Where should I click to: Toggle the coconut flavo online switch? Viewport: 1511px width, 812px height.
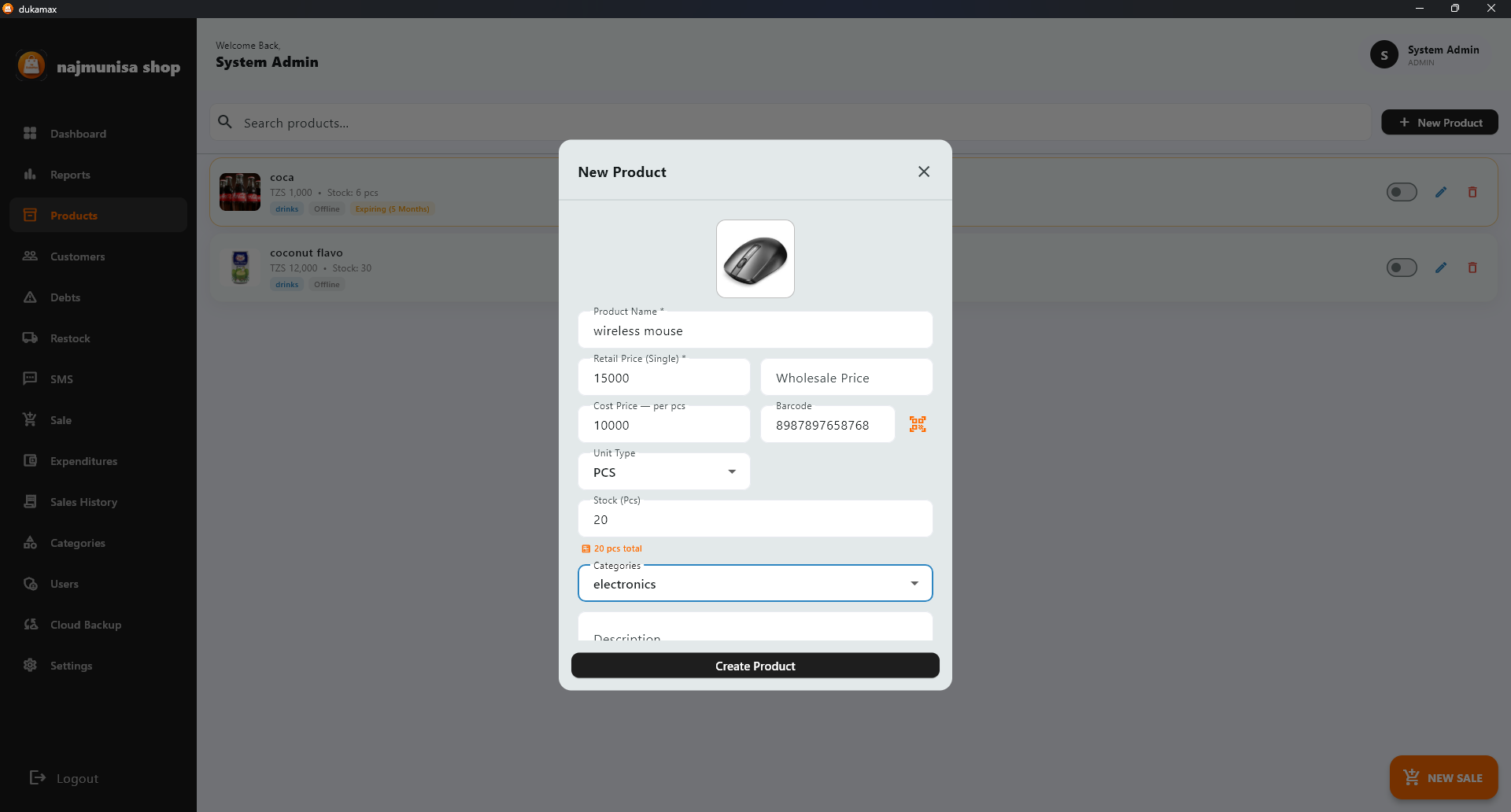[x=1402, y=268]
